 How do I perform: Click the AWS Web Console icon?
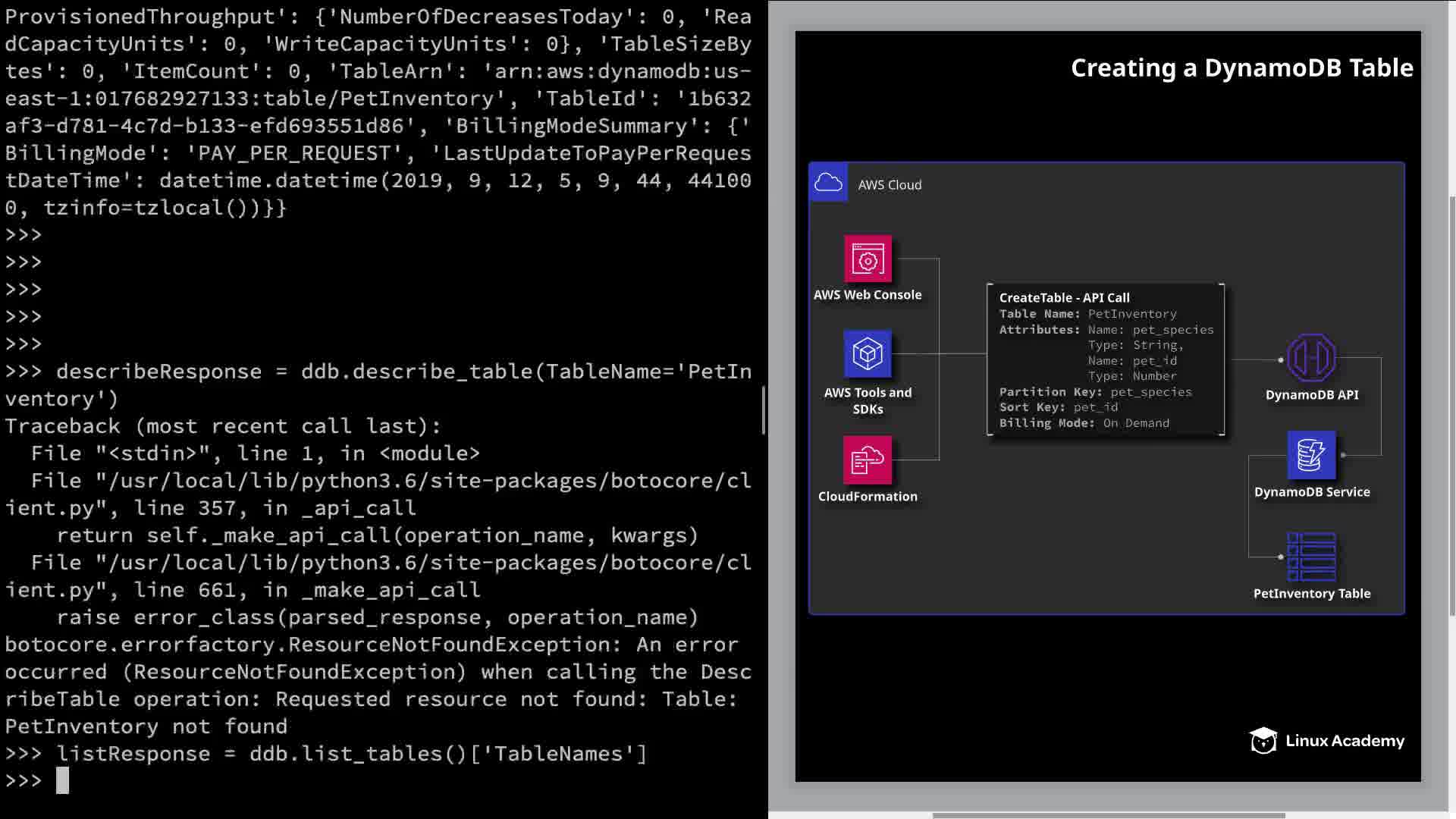point(868,259)
